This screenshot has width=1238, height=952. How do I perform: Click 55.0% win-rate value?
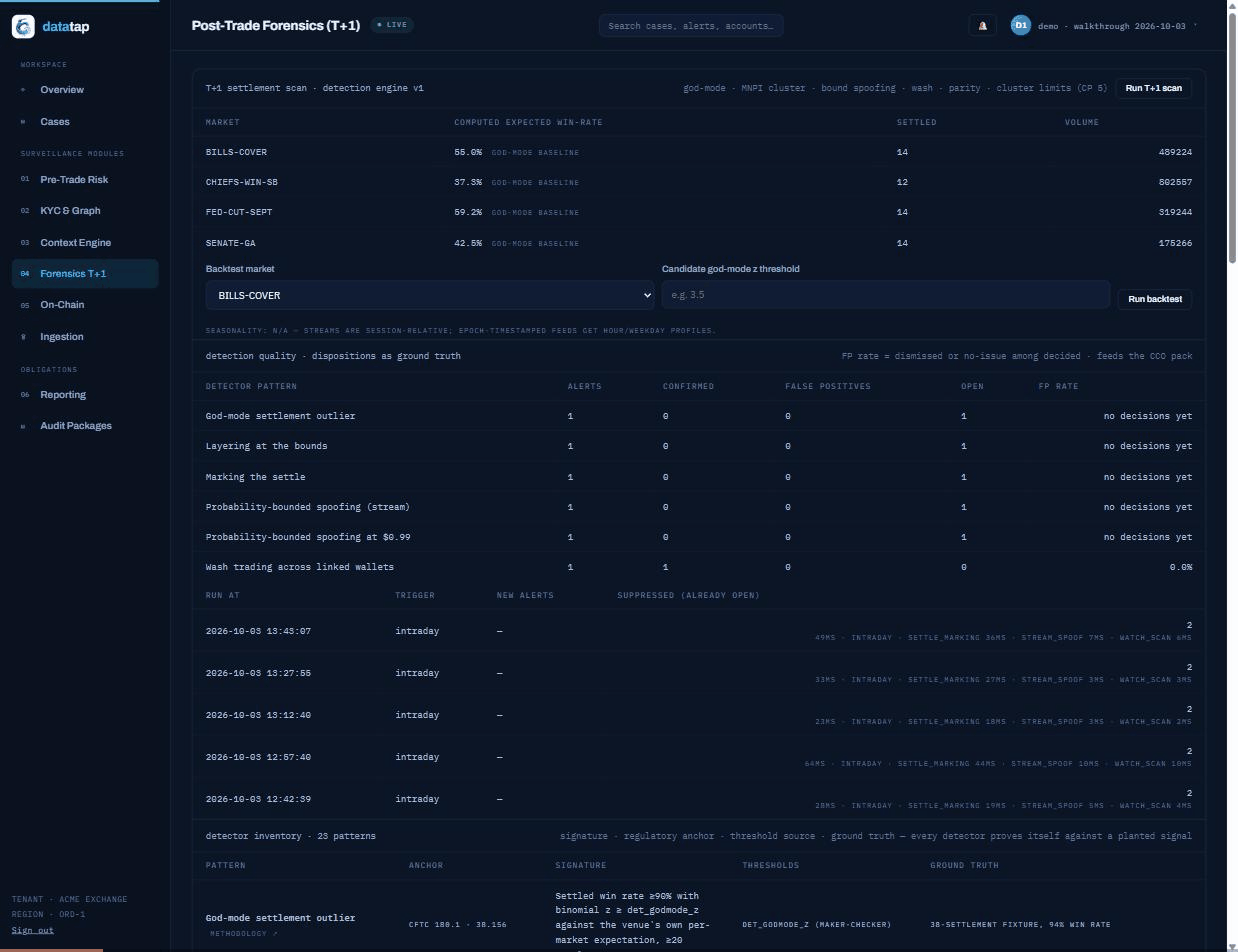(x=468, y=152)
